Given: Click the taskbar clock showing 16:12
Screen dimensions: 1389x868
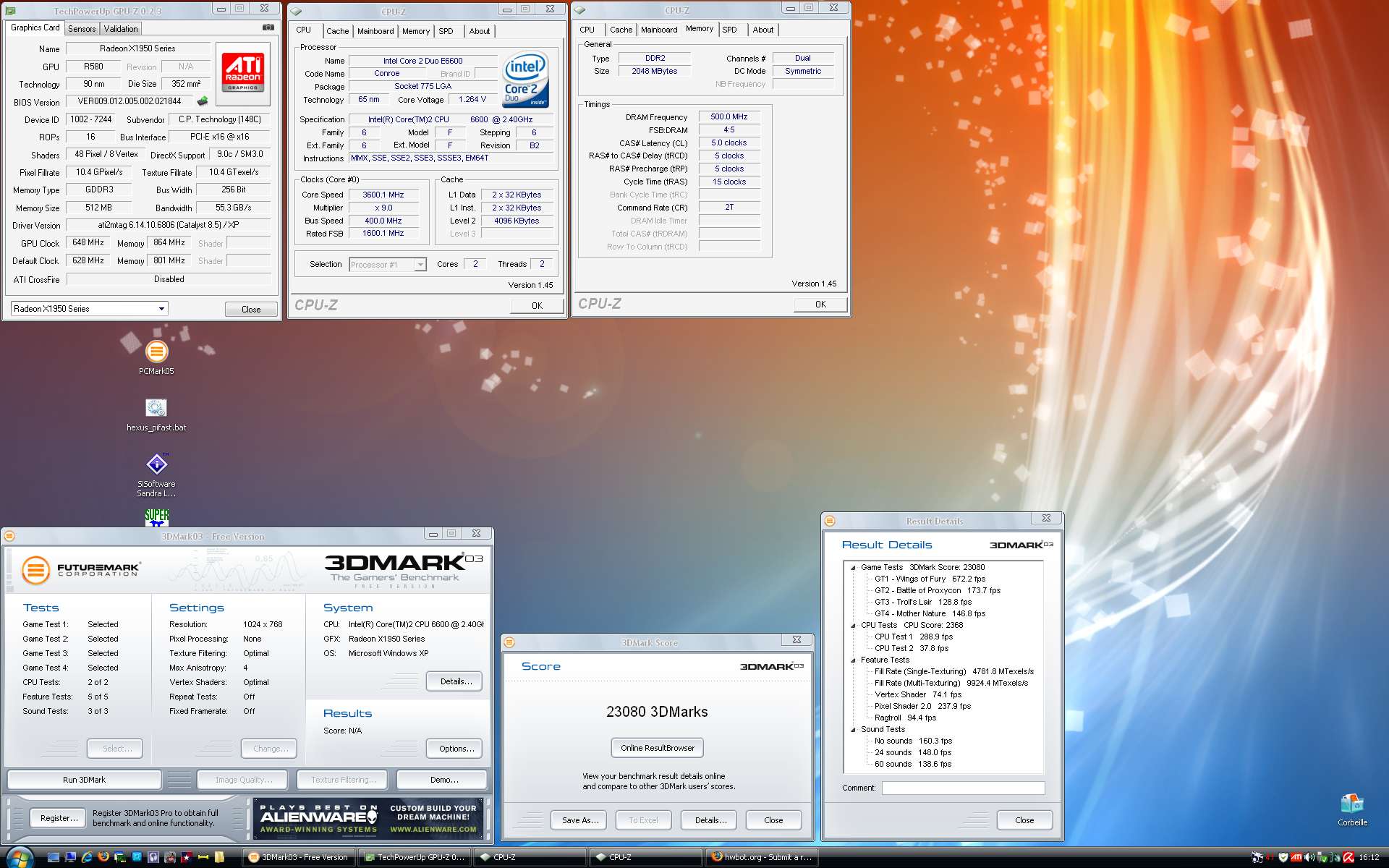Looking at the screenshot, I should pyautogui.click(x=1369, y=857).
